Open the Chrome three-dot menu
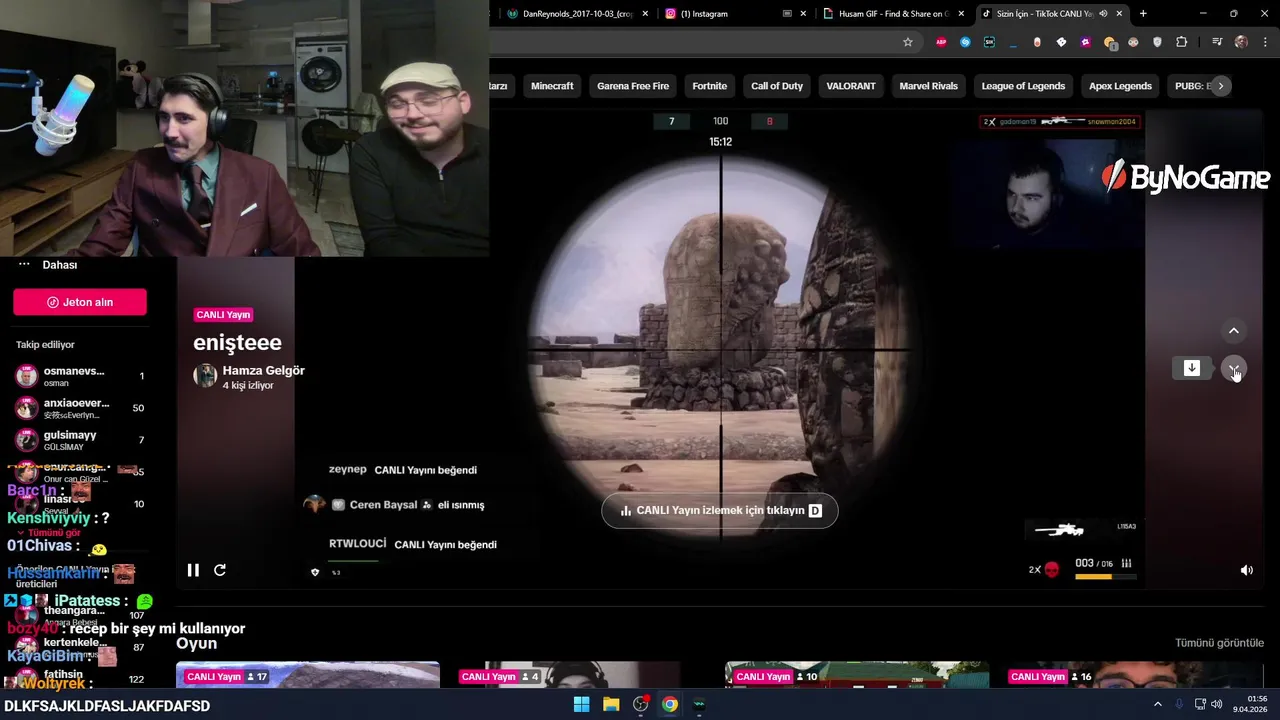Viewport: 1280px width, 720px height. pyautogui.click(x=1264, y=42)
